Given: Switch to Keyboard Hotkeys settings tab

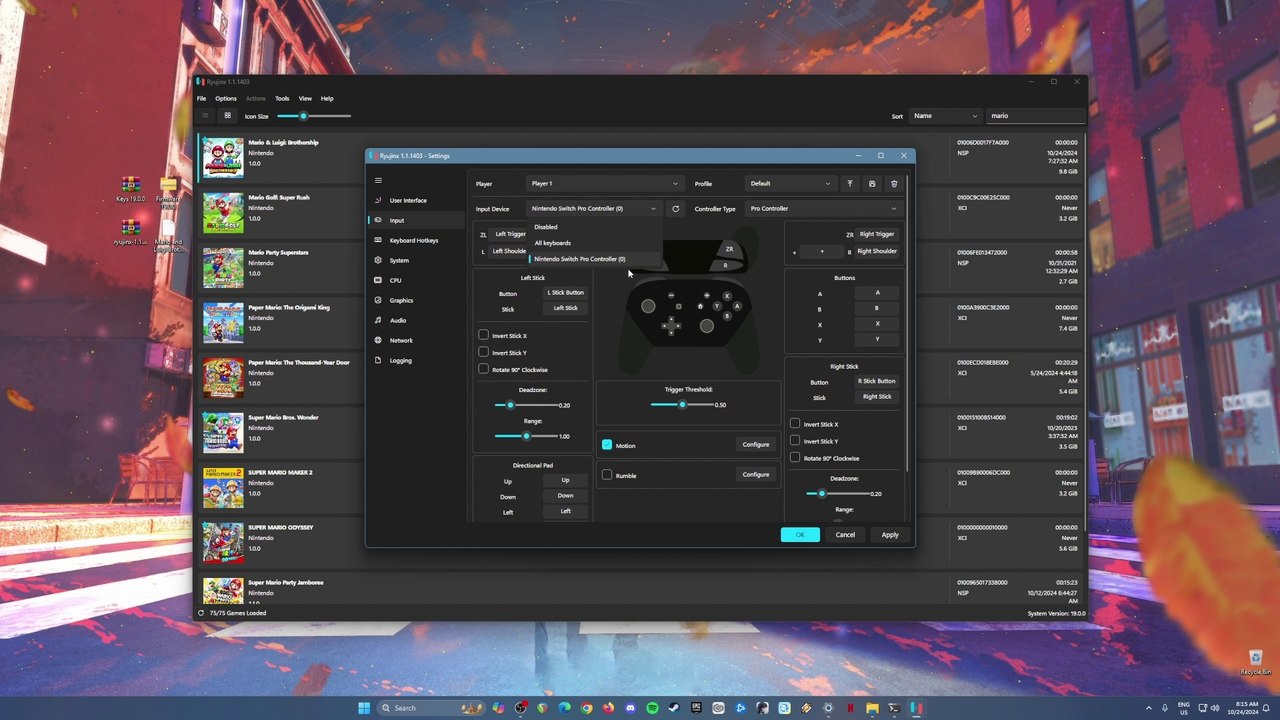Looking at the screenshot, I should (x=416, y=240).
